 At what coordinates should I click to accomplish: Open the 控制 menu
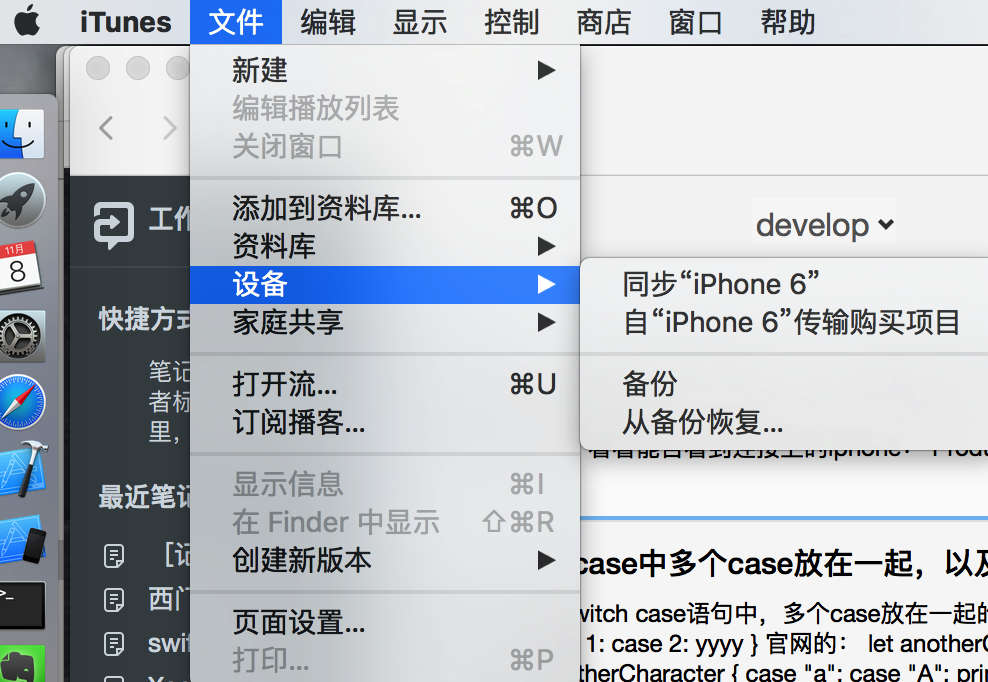[512, 22]
